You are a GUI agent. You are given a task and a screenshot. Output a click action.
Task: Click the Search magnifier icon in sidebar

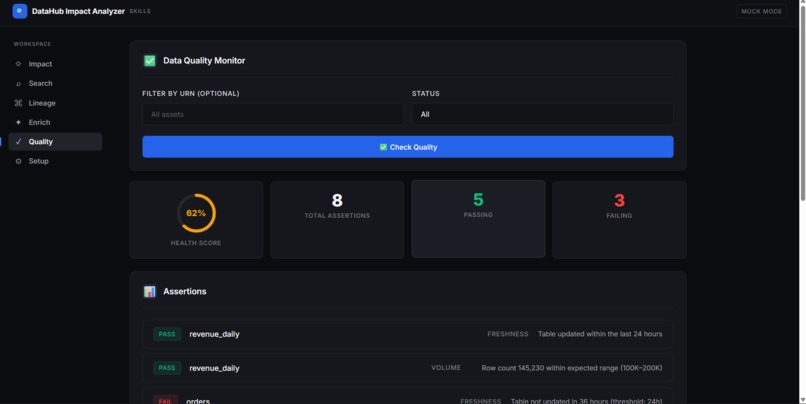[19, 83]
